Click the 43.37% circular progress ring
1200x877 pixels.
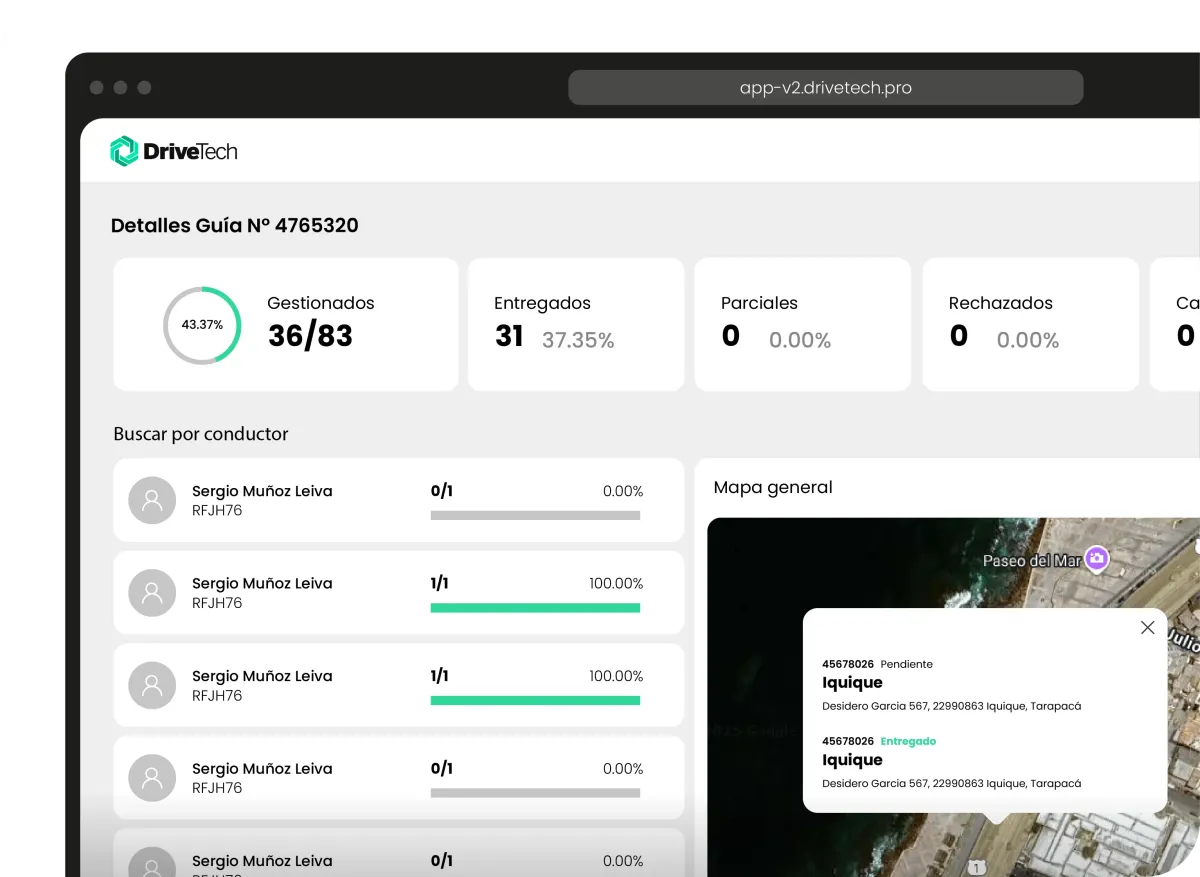pos(202,325)
